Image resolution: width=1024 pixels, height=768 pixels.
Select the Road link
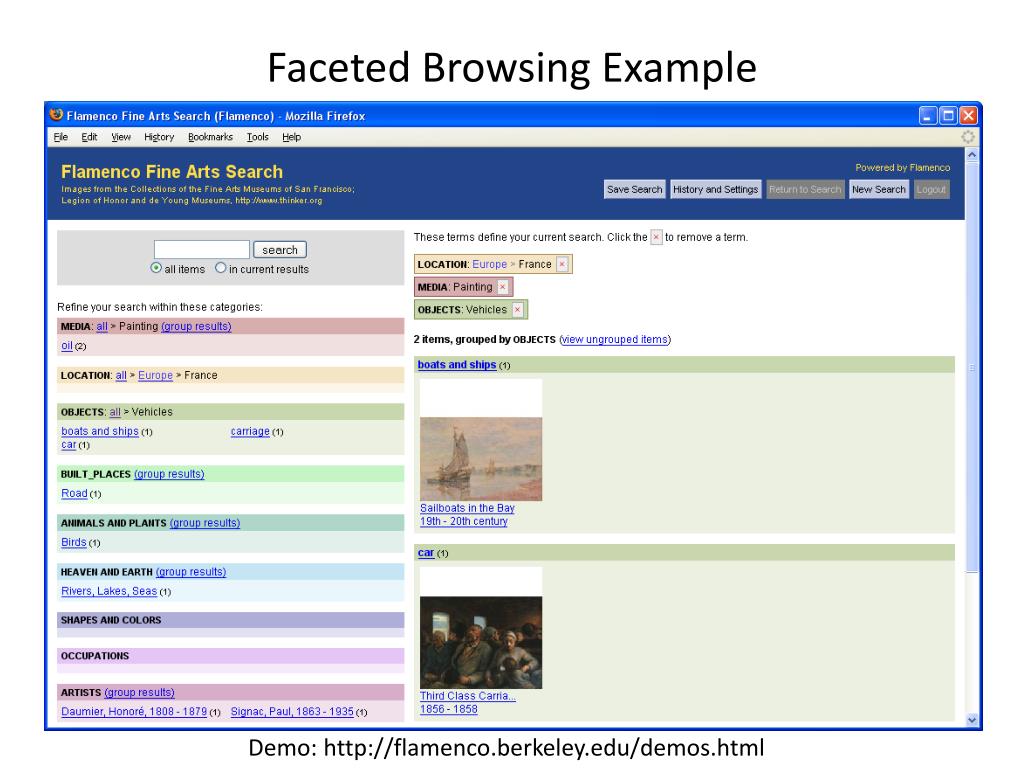(x=74, y=493)
